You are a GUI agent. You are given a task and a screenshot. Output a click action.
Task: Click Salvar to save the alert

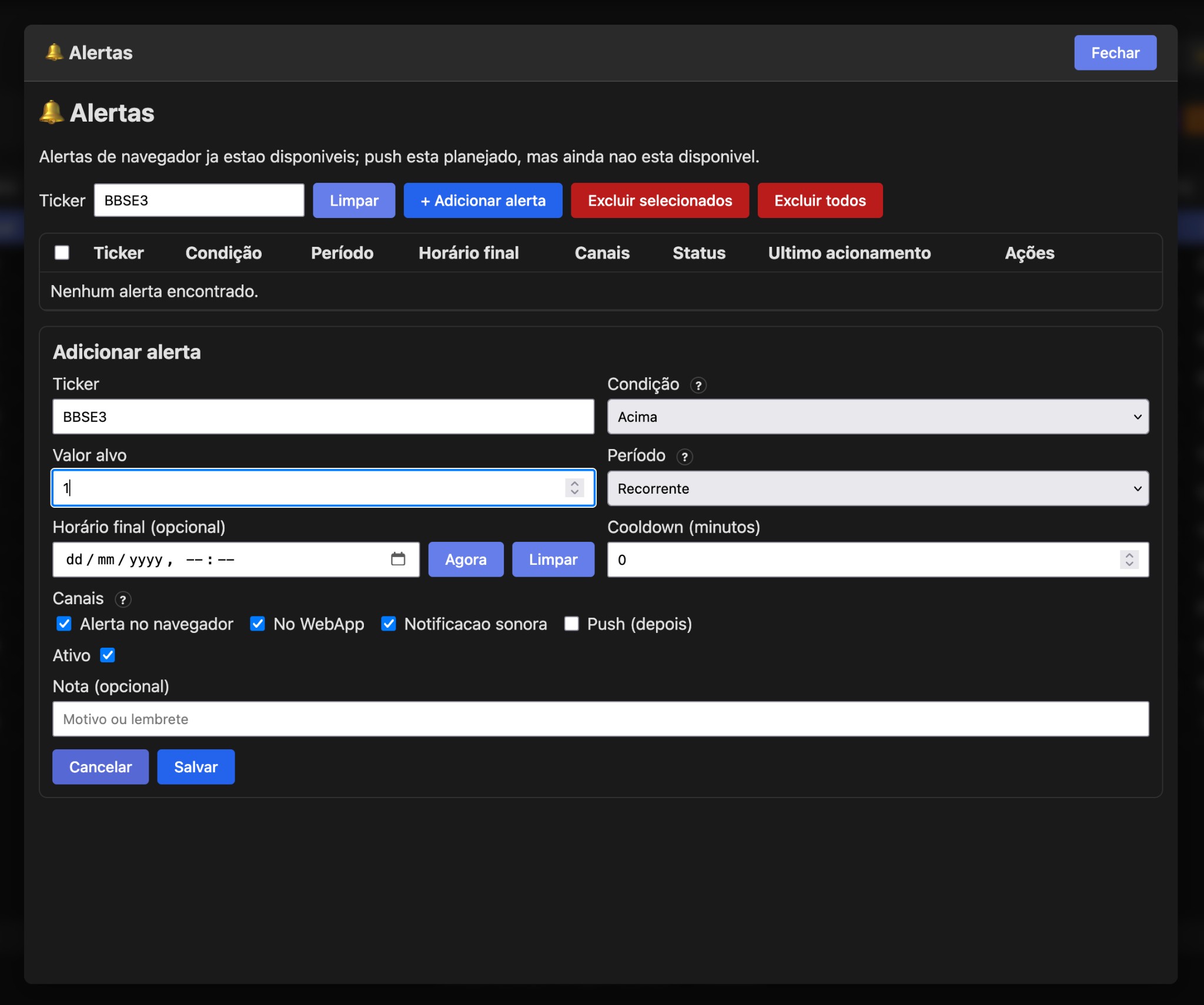pos(196,766)
